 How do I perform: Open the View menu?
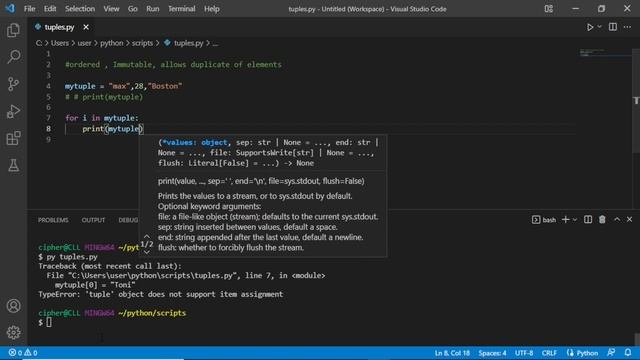click(111, 9)
